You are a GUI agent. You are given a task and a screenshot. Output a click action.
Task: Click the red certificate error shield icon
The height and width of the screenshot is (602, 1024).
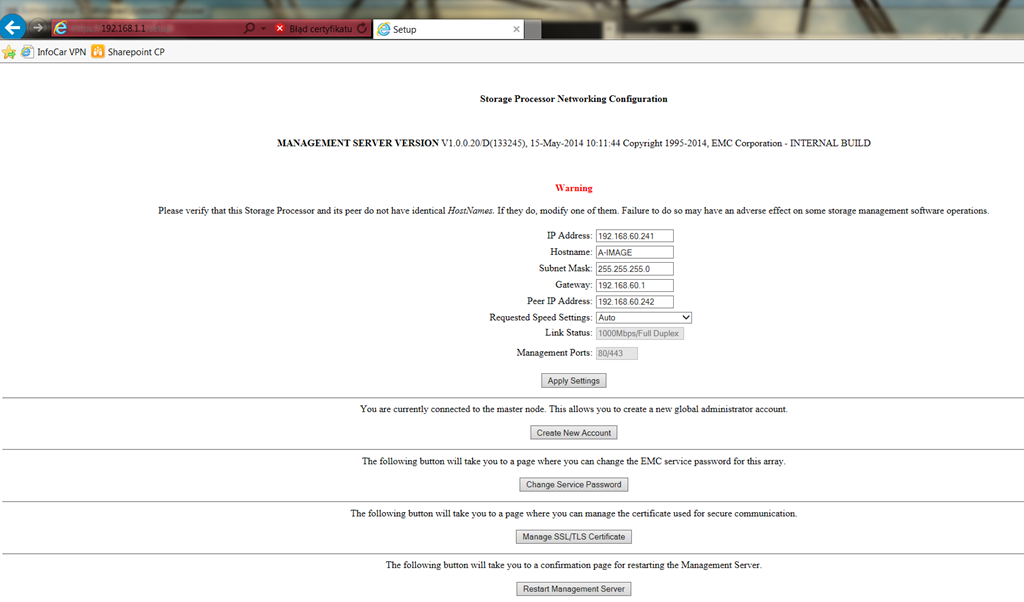point(280,29)
